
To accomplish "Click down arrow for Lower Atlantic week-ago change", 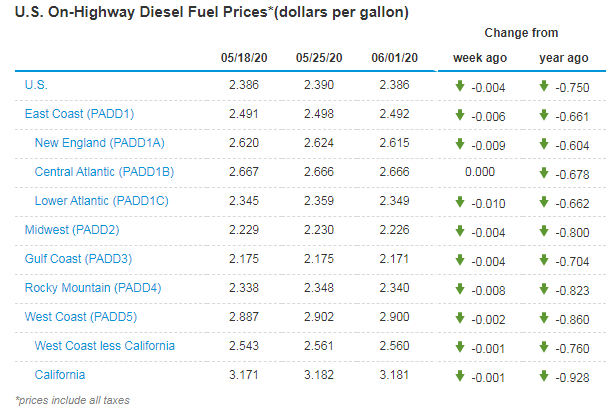I will pyautogui.click(x=459, y=201).
